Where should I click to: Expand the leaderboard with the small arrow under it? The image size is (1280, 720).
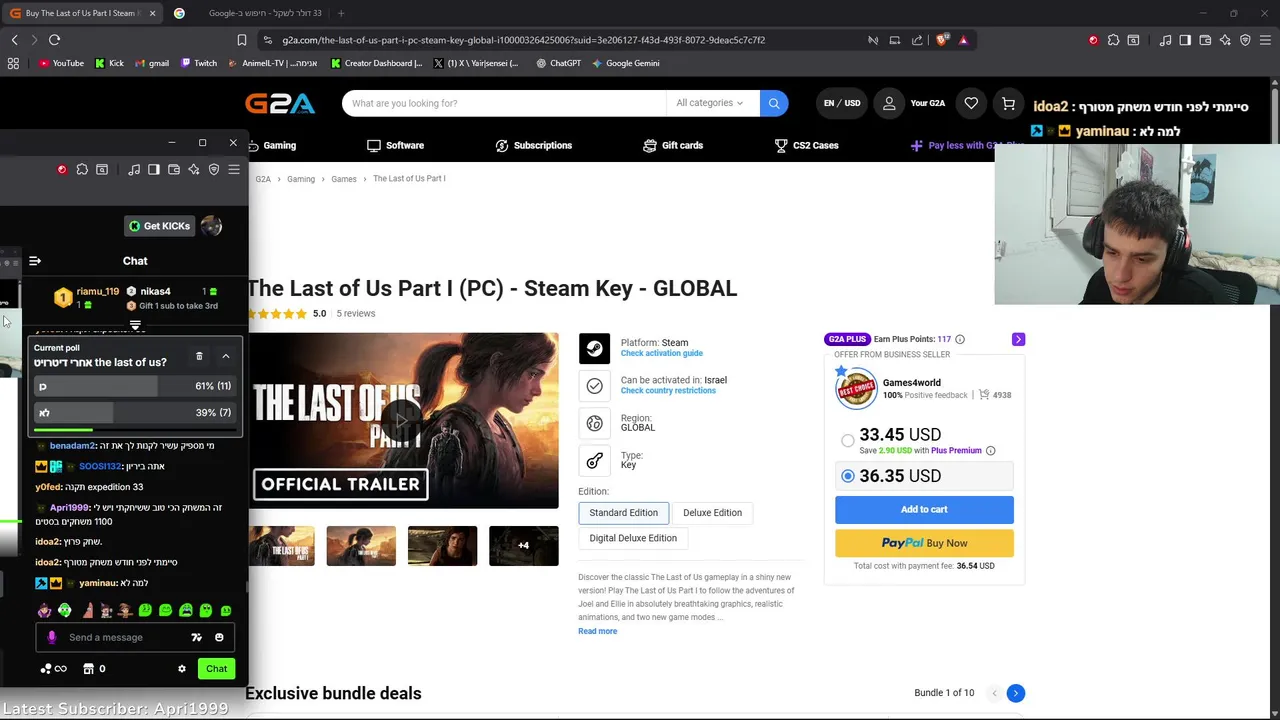(135, 326)
